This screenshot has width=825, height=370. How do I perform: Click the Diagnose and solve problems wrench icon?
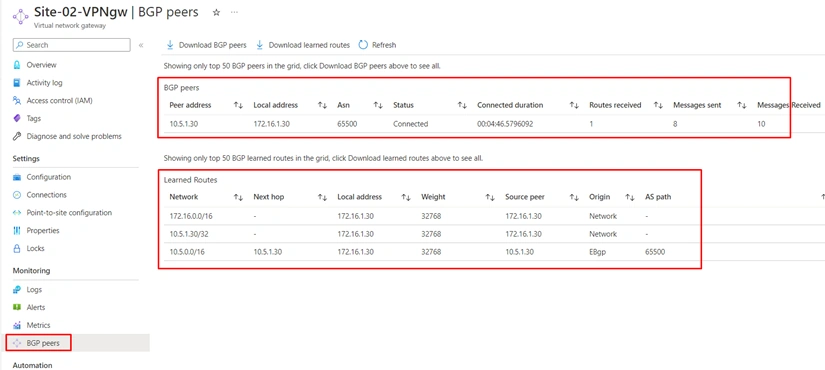[x=17, y=136]
